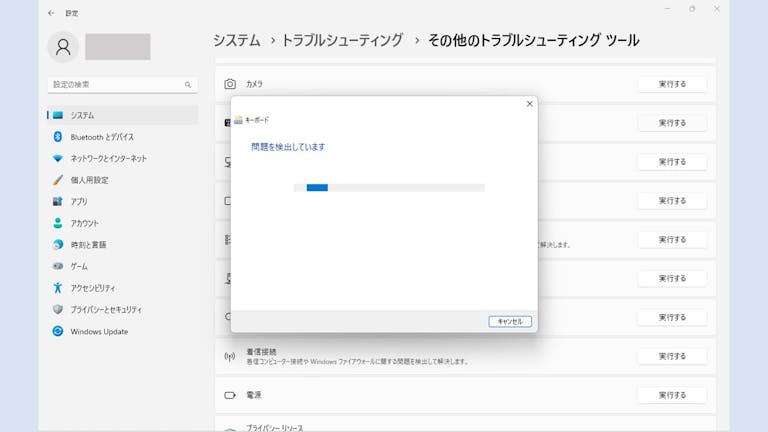Open Bluetooth とデバイス settings
The image size is (768, 432).
[x=122, y=137]
